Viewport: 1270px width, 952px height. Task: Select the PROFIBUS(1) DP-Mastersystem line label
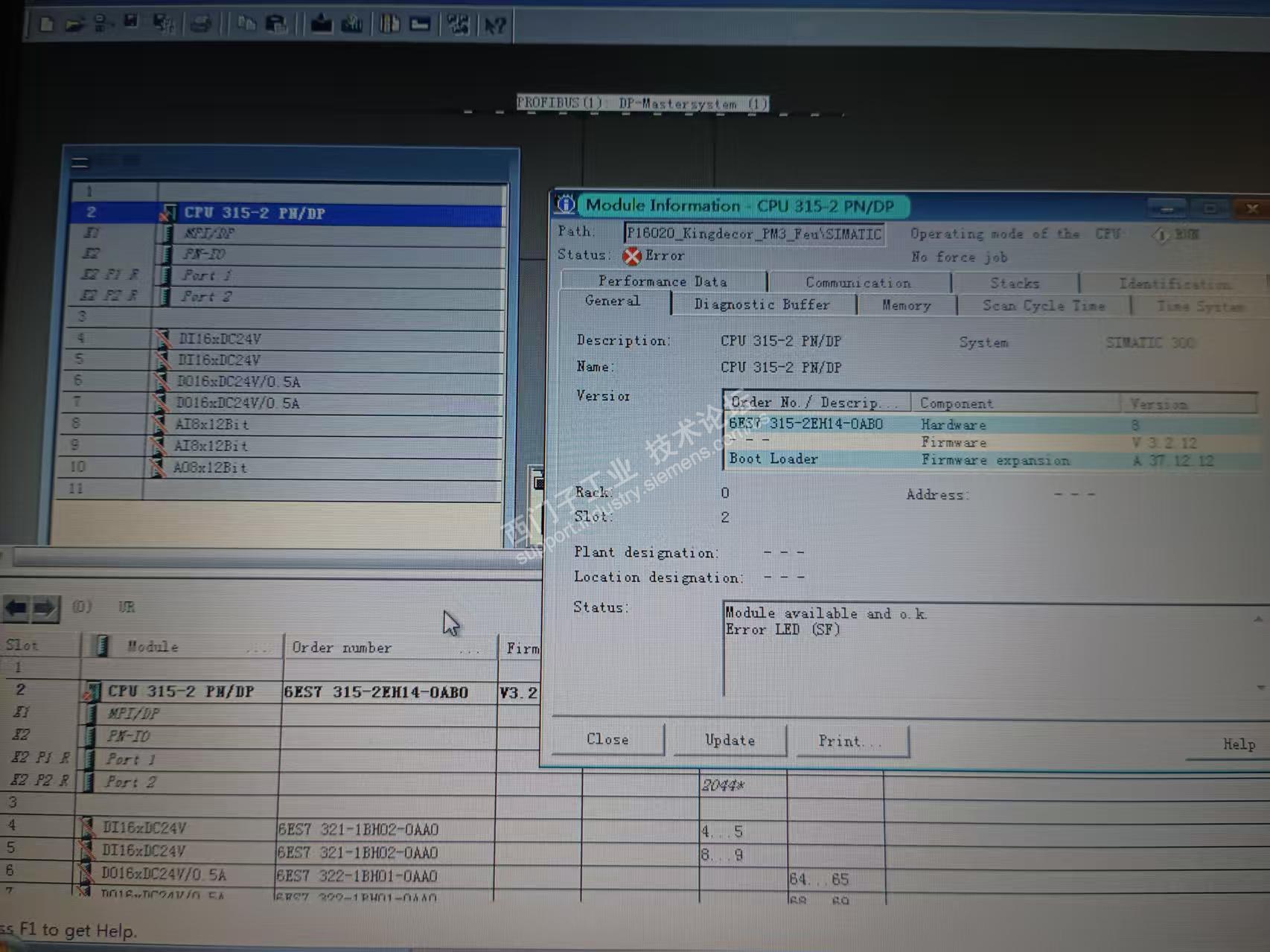(x=642, y=103)
